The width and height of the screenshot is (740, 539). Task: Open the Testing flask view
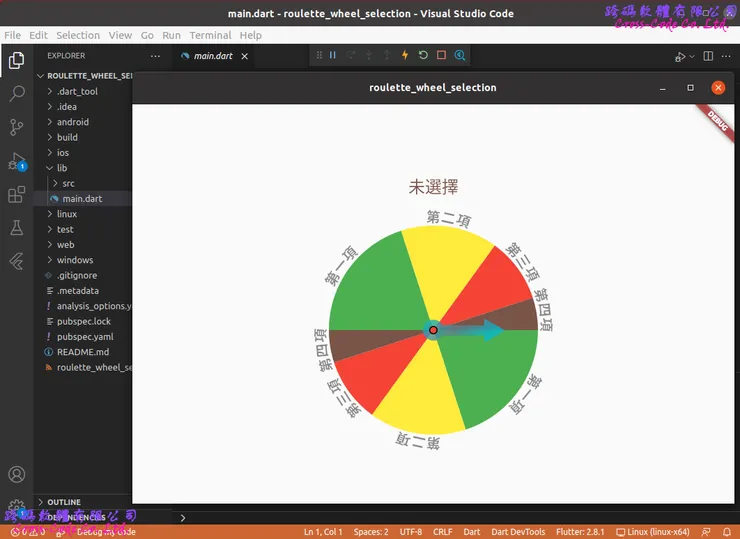(17, 228)
